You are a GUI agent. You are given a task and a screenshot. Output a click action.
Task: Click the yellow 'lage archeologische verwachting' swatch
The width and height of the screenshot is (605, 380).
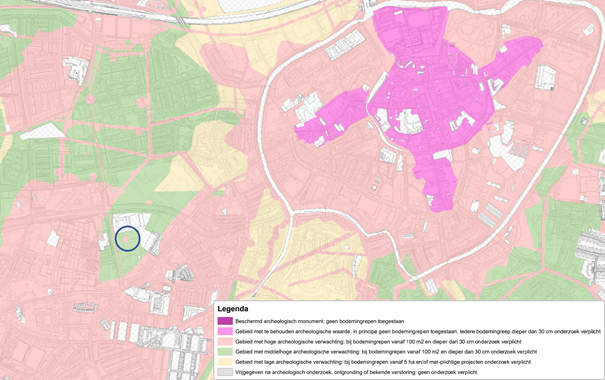click(225, 362)
